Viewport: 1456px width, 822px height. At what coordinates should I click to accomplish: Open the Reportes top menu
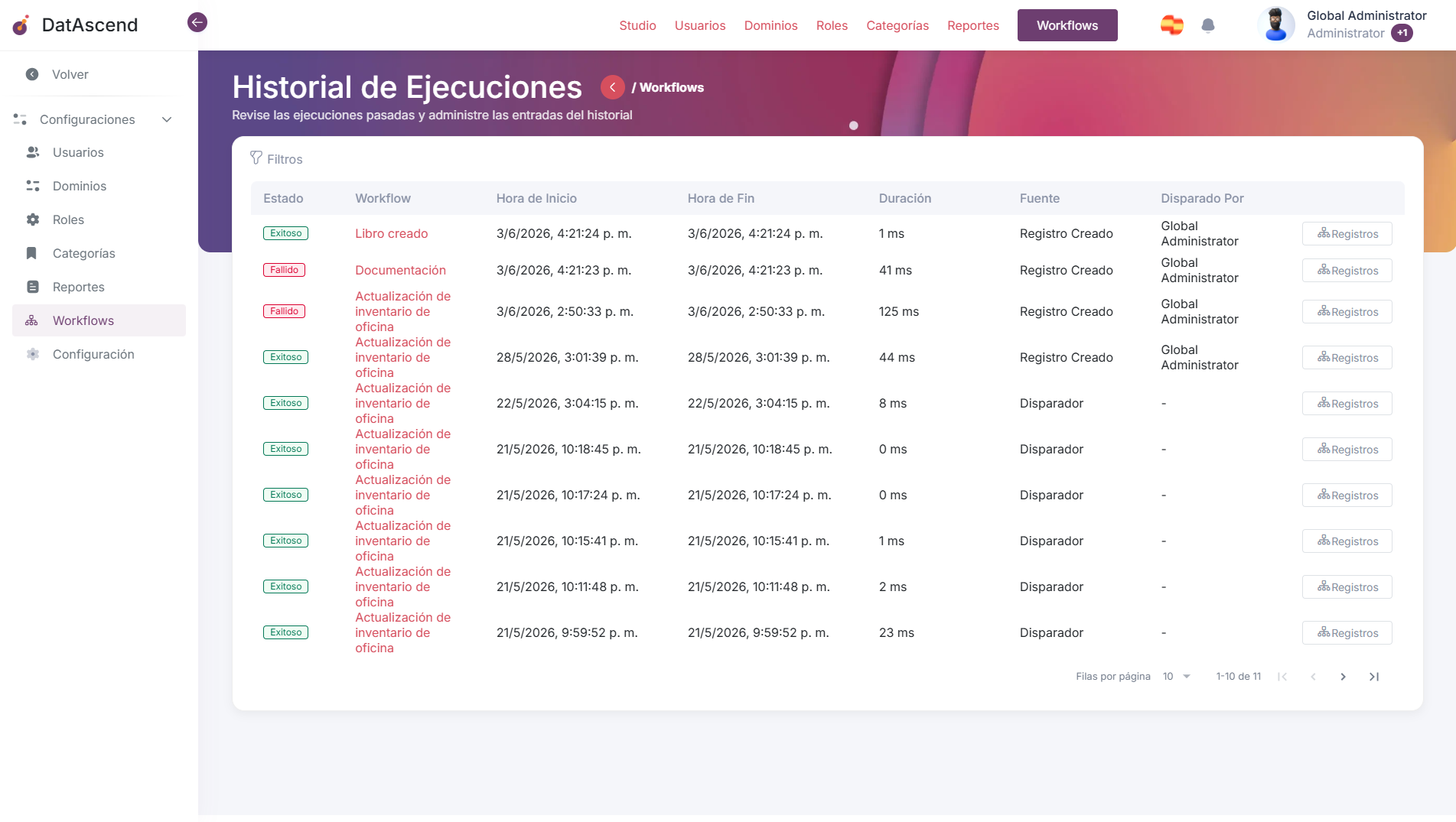(x=973, y=25)
